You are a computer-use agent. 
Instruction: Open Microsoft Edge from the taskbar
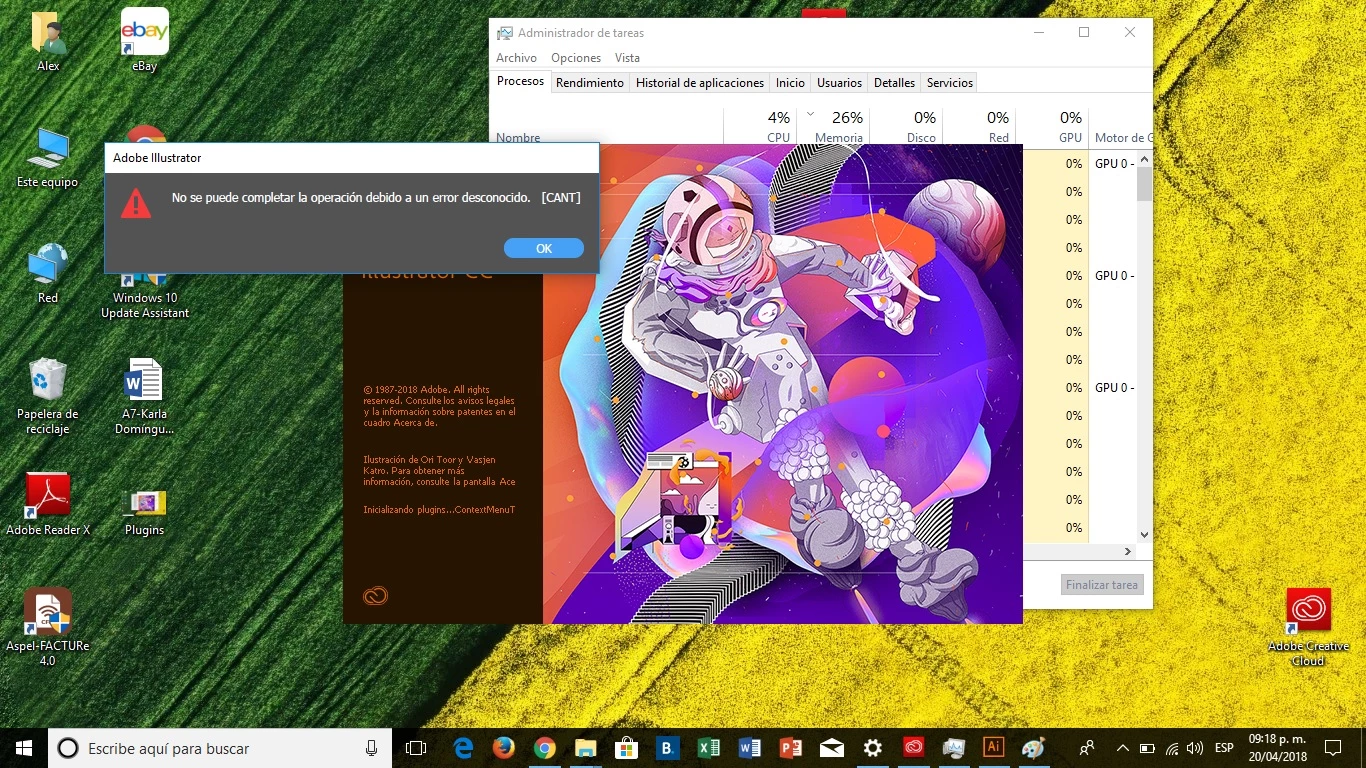tap(463, 748)
